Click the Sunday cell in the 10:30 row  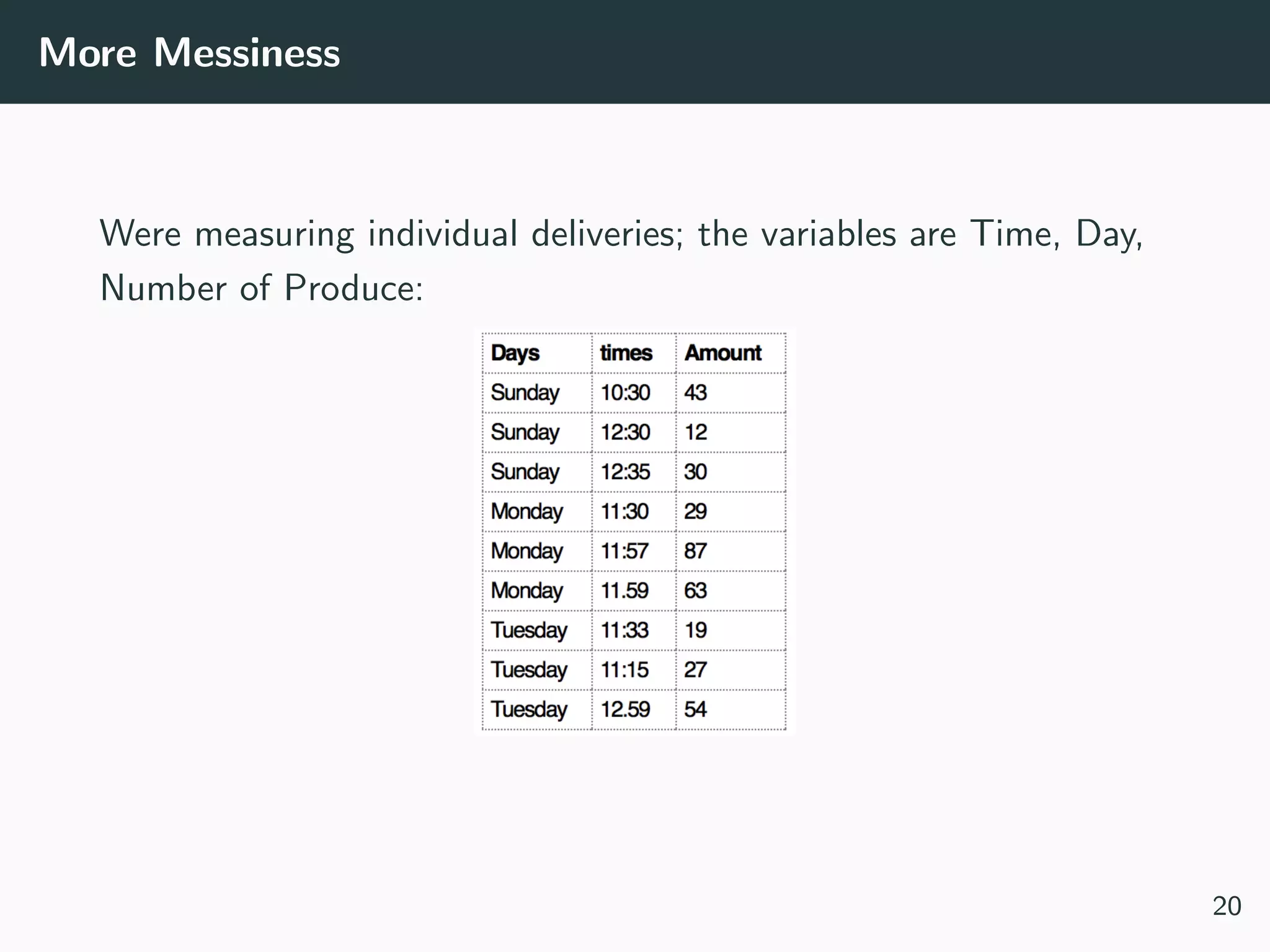tap(537, 393)
